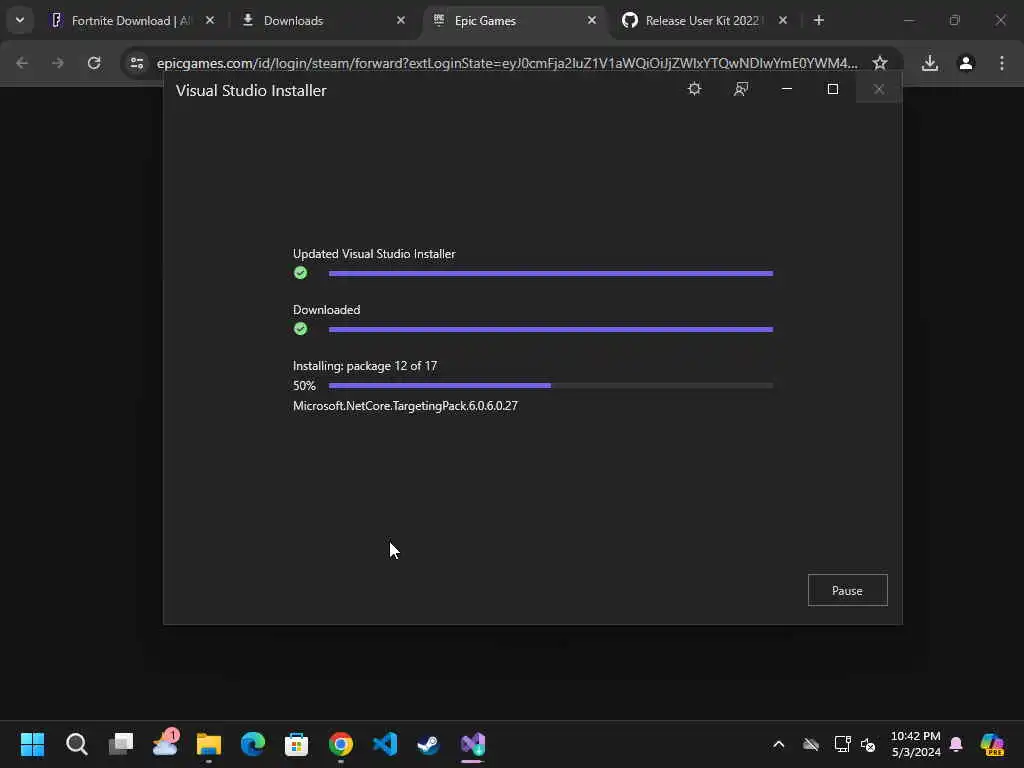Launch Microsoft Edge from the taskbar
Image resolution: width=1024 pixels, height=768 pixels.
[x=253, y=744]
